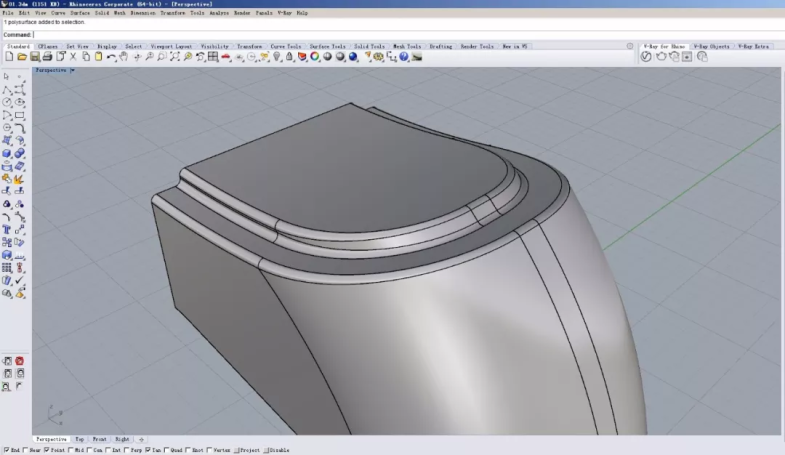Open the V-Ray options round icon
Viewport: 785px width, 455px height.
646,57
